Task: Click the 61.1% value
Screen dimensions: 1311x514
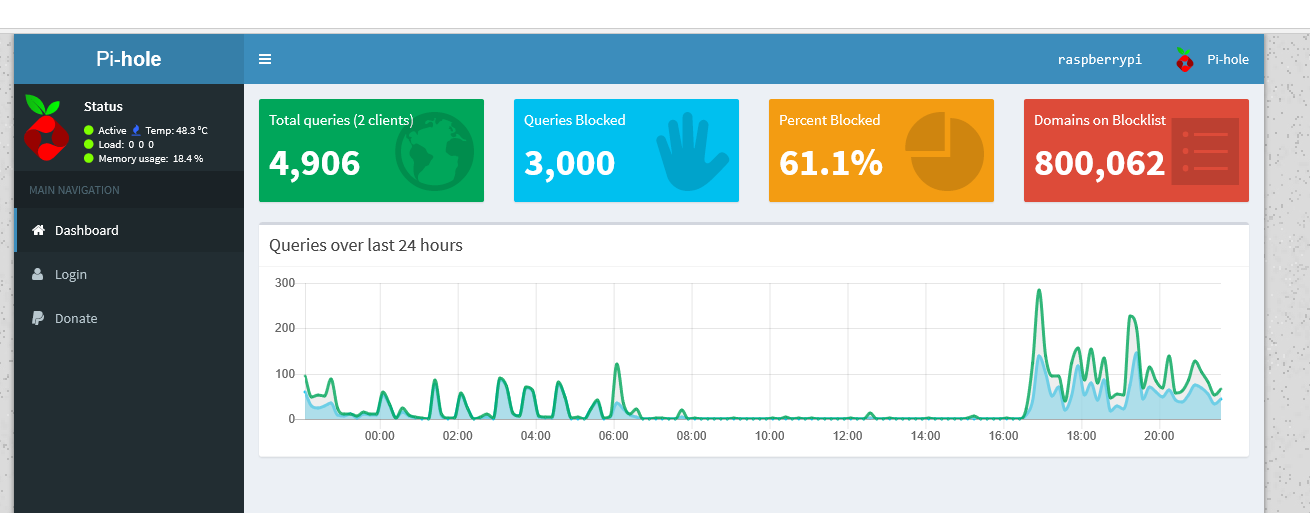Action: 831,163
